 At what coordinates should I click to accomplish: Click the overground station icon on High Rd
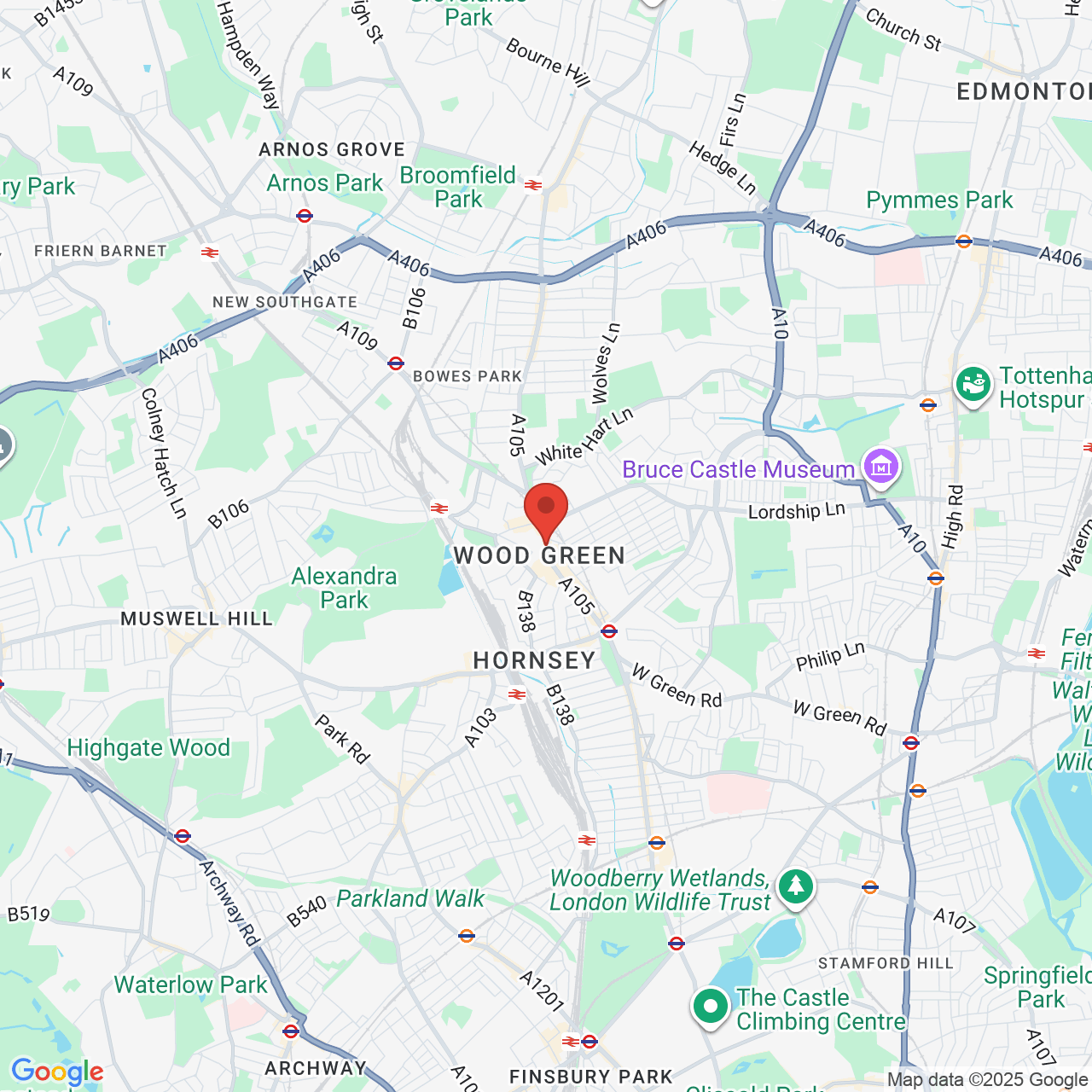point(936,578)
